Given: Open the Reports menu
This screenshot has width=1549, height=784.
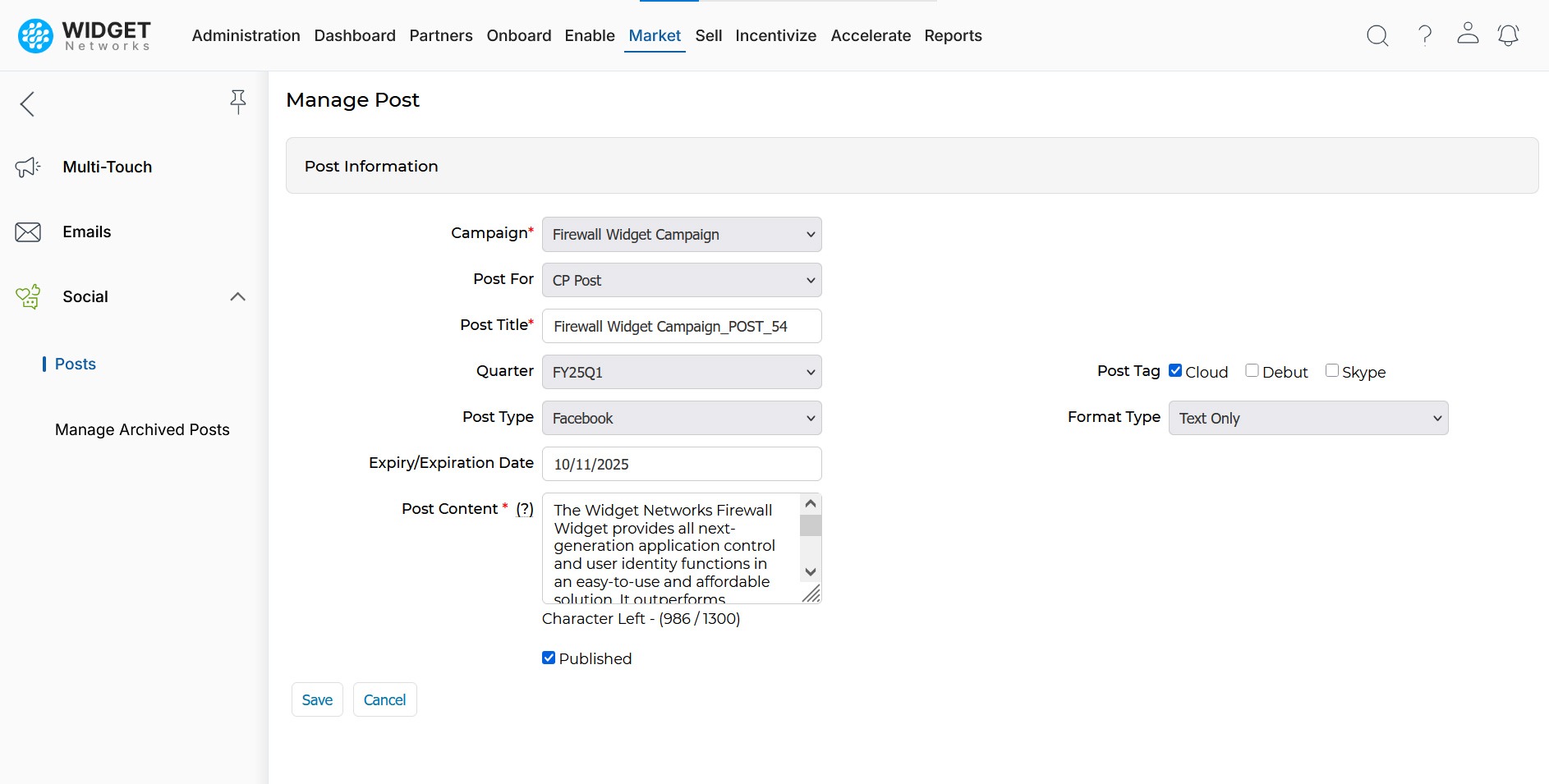Looking at the screenshot, I should tap(953, 35).
